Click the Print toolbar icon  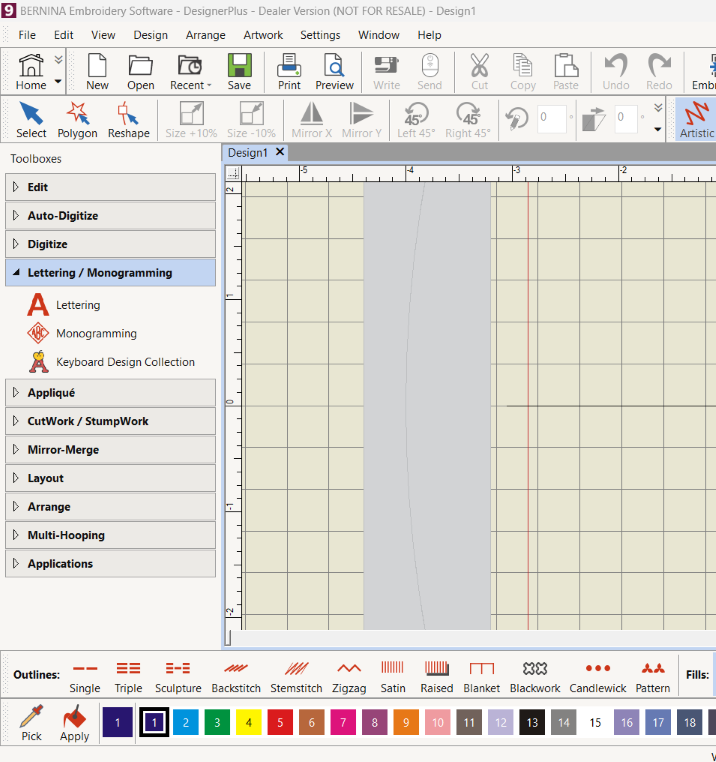tap(289, 71)
